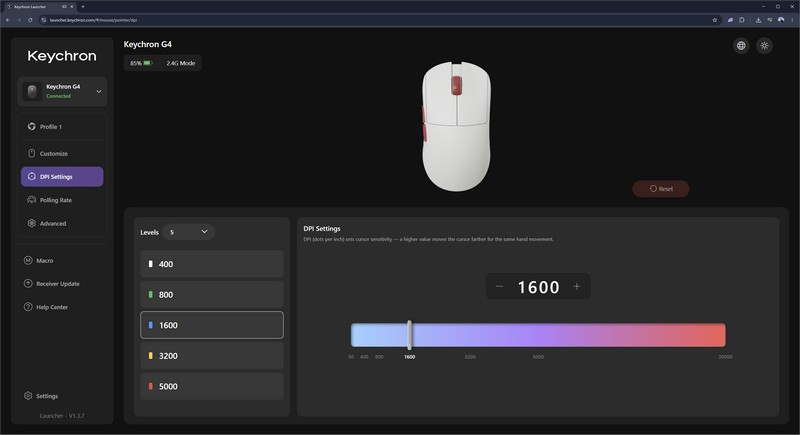
Task: Click the DPI slider handle
Action: (x=410, y=335)
